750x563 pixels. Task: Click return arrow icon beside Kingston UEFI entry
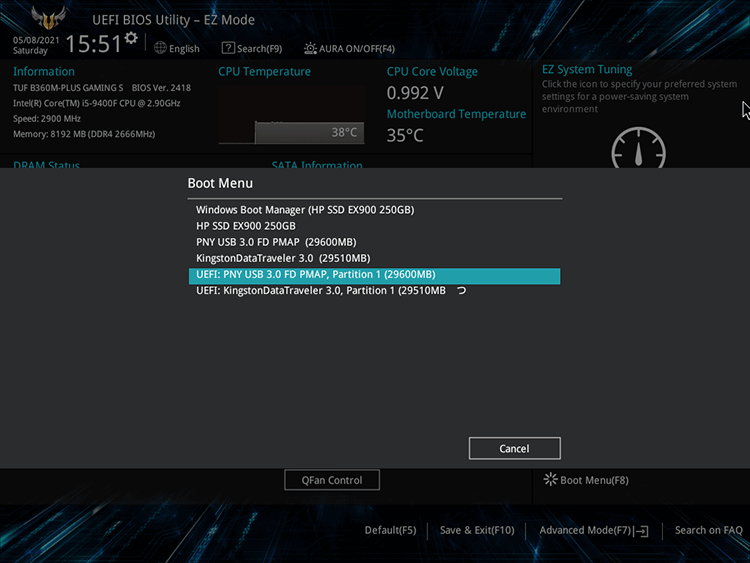click(462, 290)
